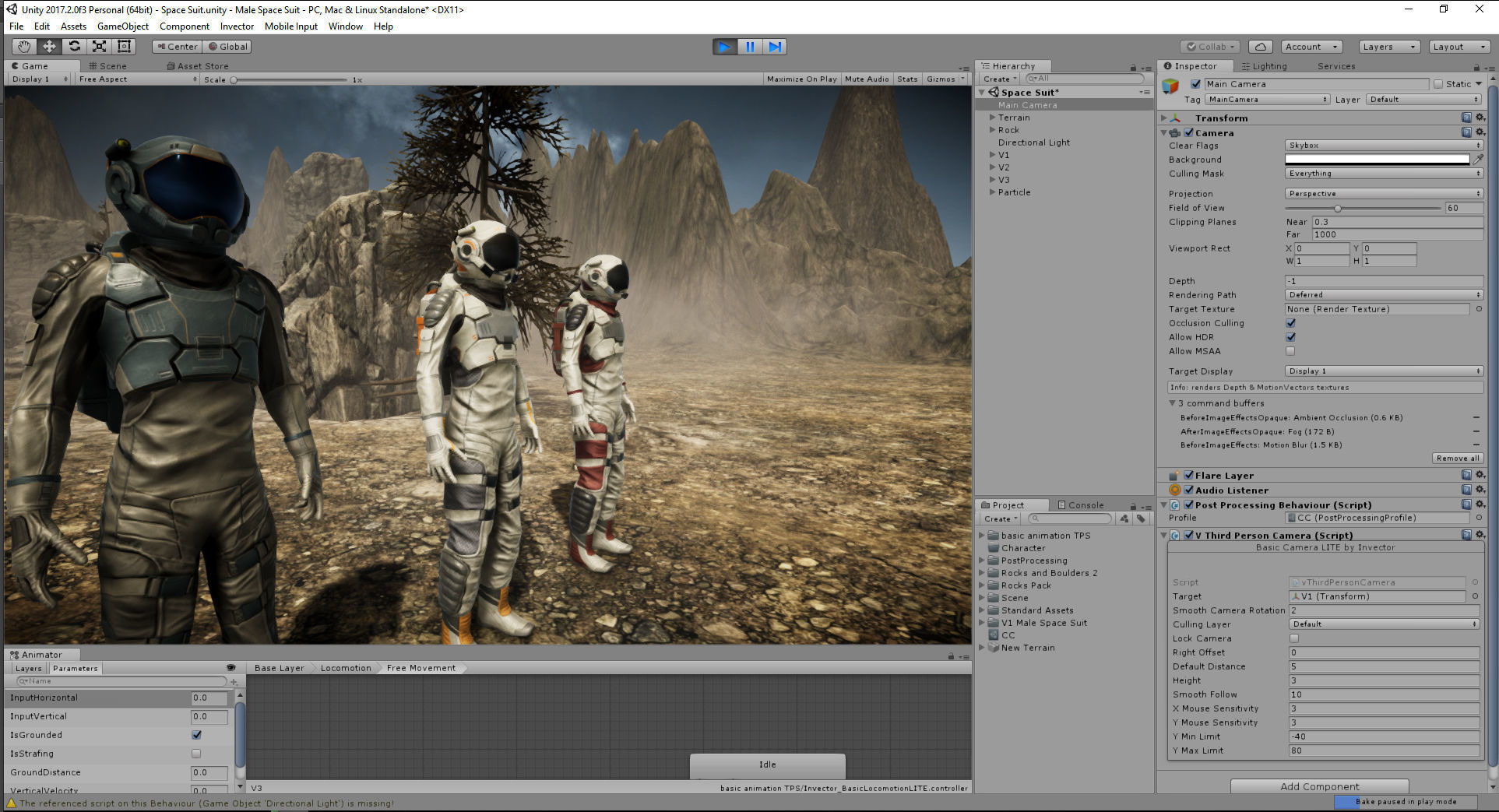Viewport: 1499px width, 812px height.
Task: Lock the Hierarchy panel
Action: point(1133,68)
